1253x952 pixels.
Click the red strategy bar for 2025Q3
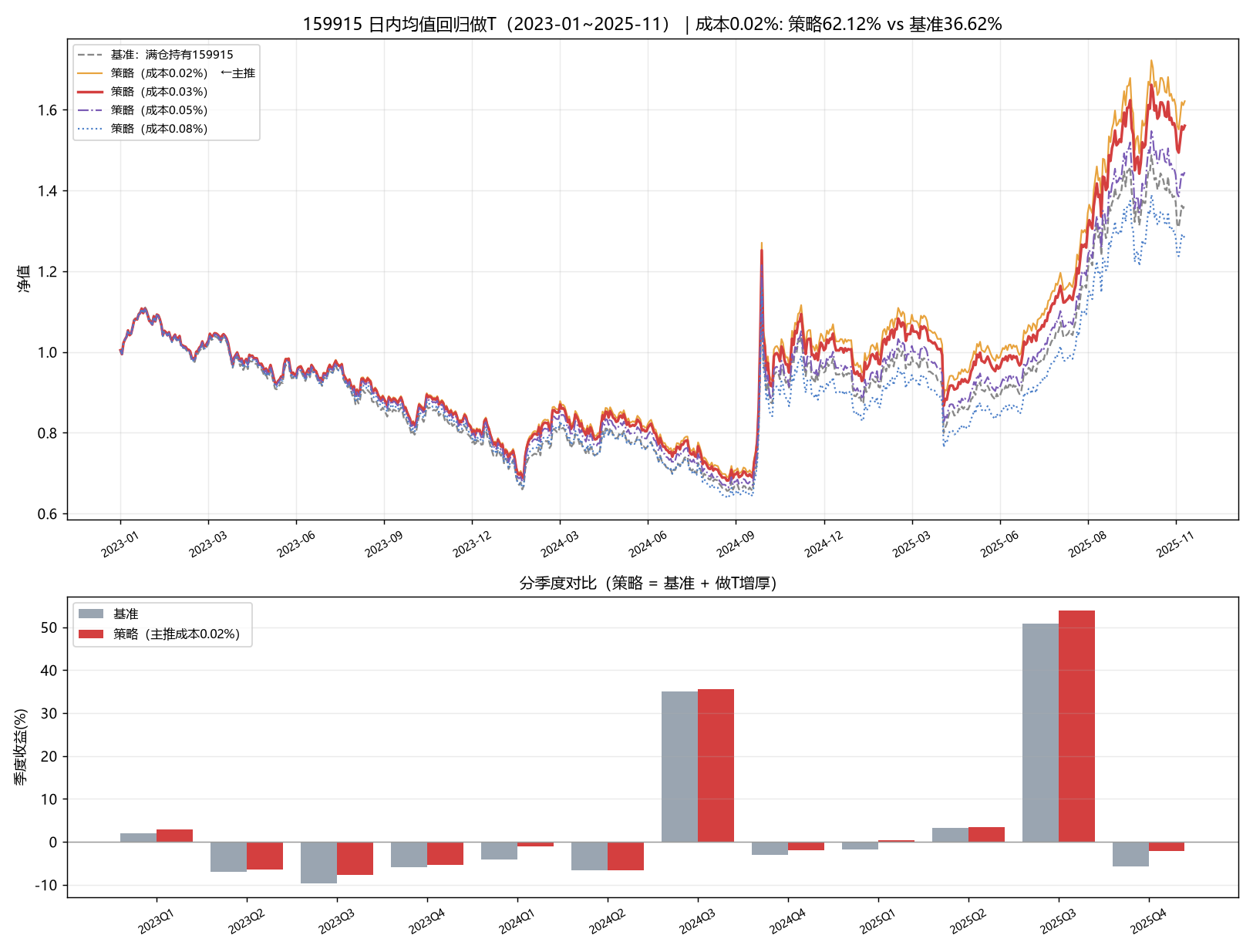[1076, 726]
